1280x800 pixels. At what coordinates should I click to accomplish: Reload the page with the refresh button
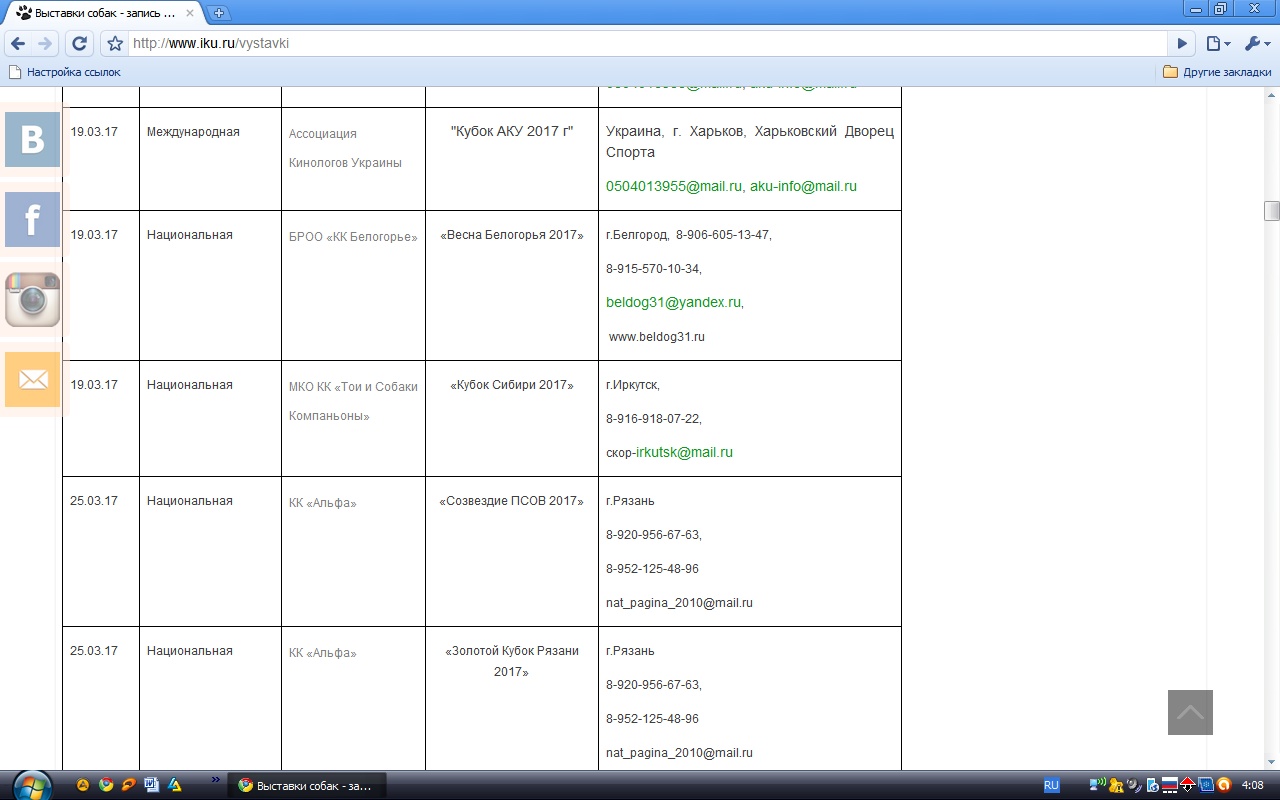(80, 44)
